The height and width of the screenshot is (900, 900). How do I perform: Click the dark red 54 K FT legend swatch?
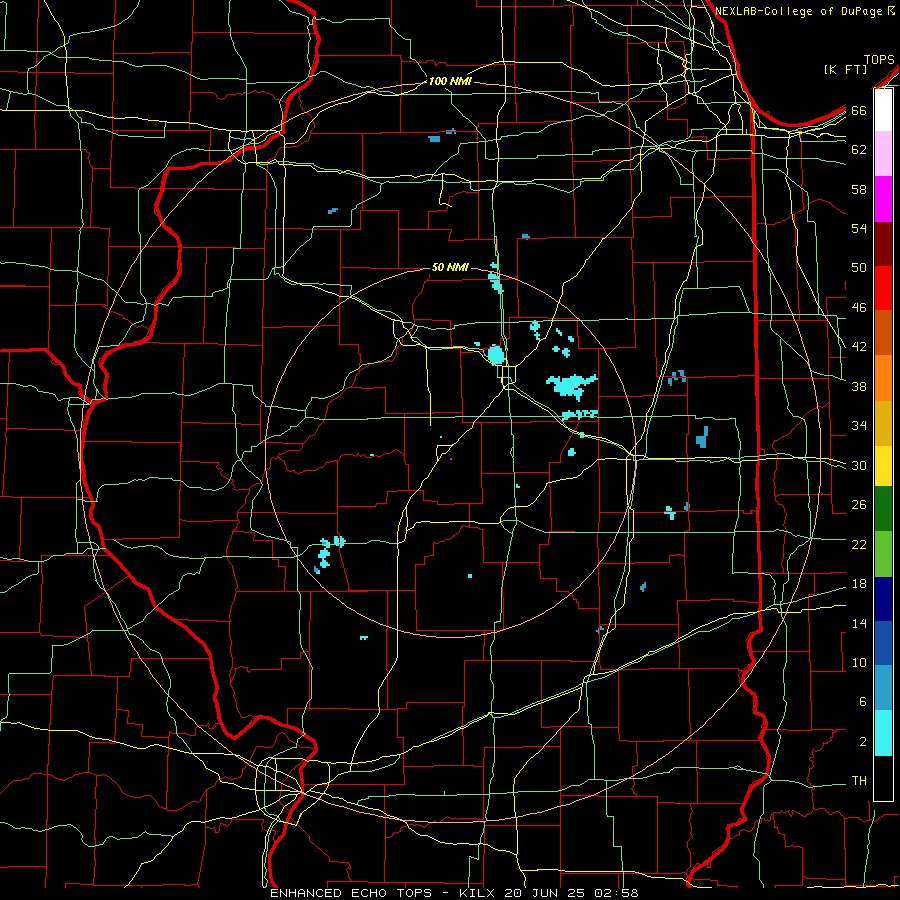[883, 244]
